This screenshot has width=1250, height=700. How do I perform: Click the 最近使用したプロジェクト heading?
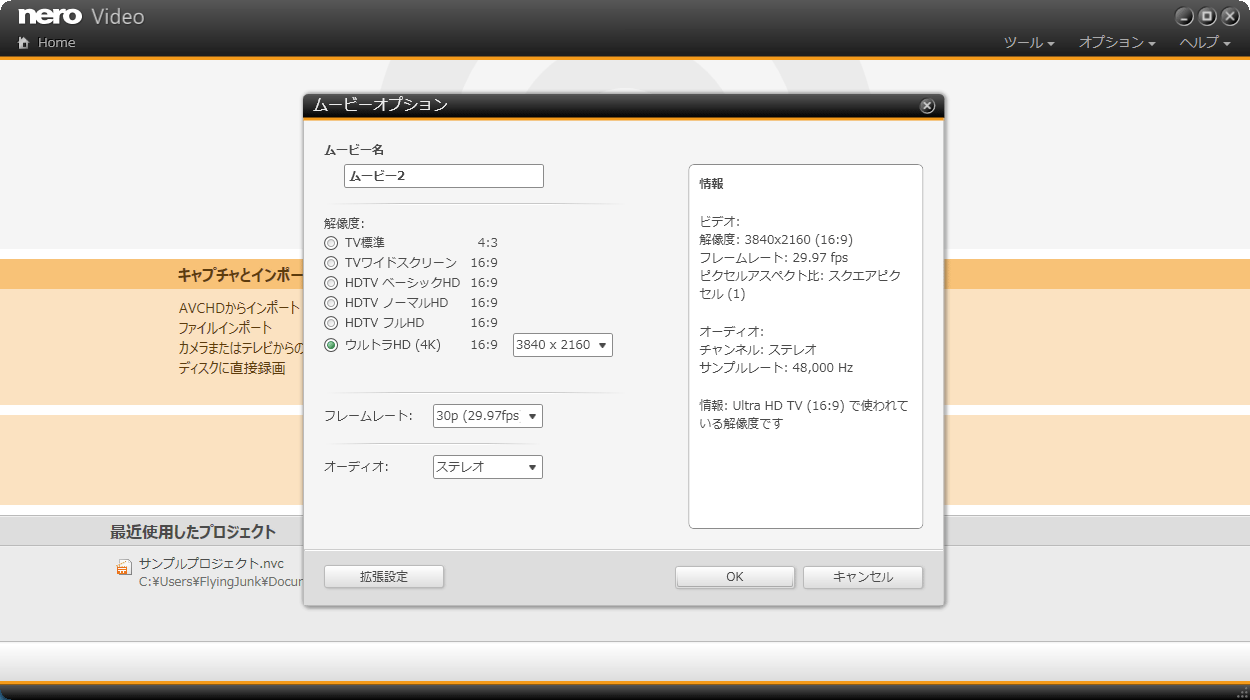pyautogui.click(x=193, y=532)
